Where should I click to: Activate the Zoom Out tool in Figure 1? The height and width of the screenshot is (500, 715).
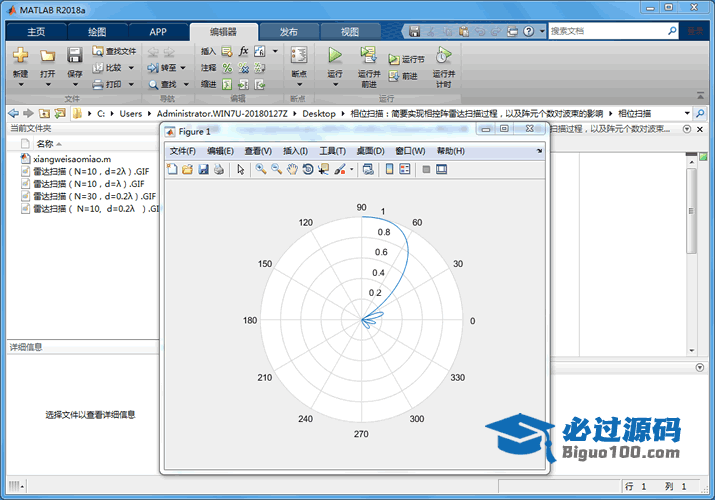(x=276, y=170)
